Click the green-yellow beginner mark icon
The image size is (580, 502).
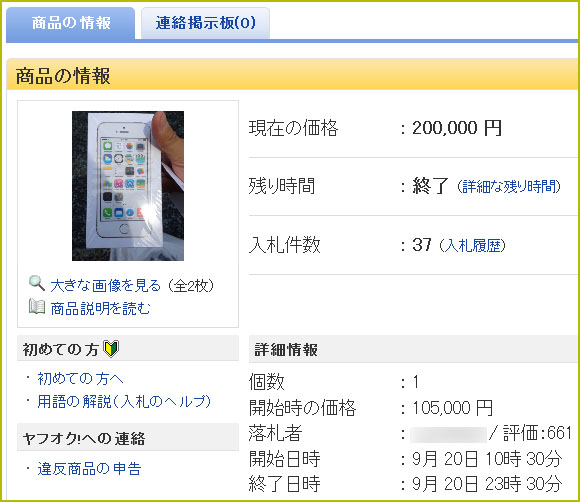click(x=111, y=349)
